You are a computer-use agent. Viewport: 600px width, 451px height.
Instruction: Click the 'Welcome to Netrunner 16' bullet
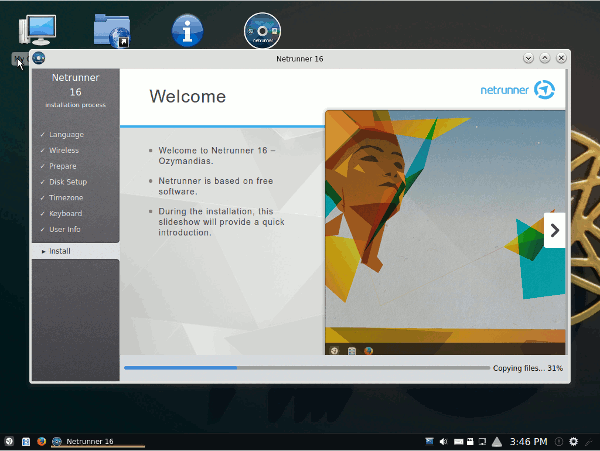click(217, 156)
